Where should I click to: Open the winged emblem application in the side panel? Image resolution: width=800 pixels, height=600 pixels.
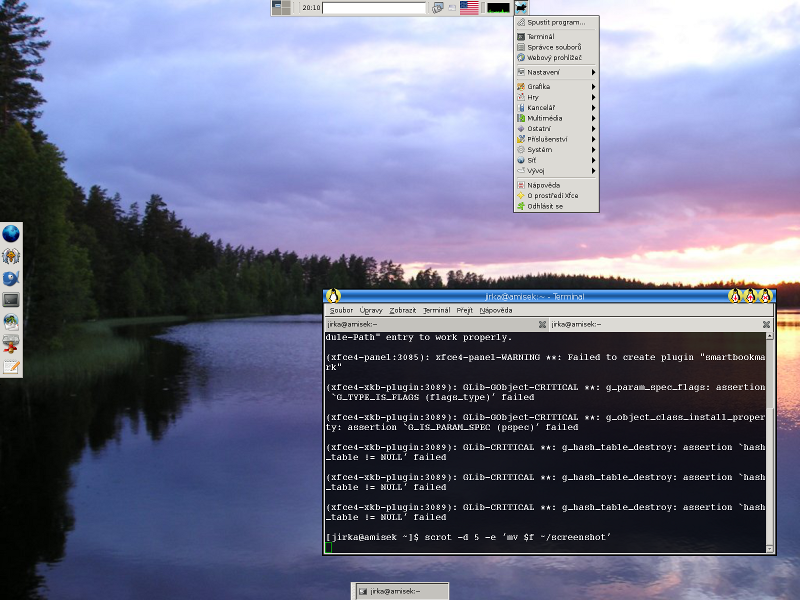(x=11, y=256)
